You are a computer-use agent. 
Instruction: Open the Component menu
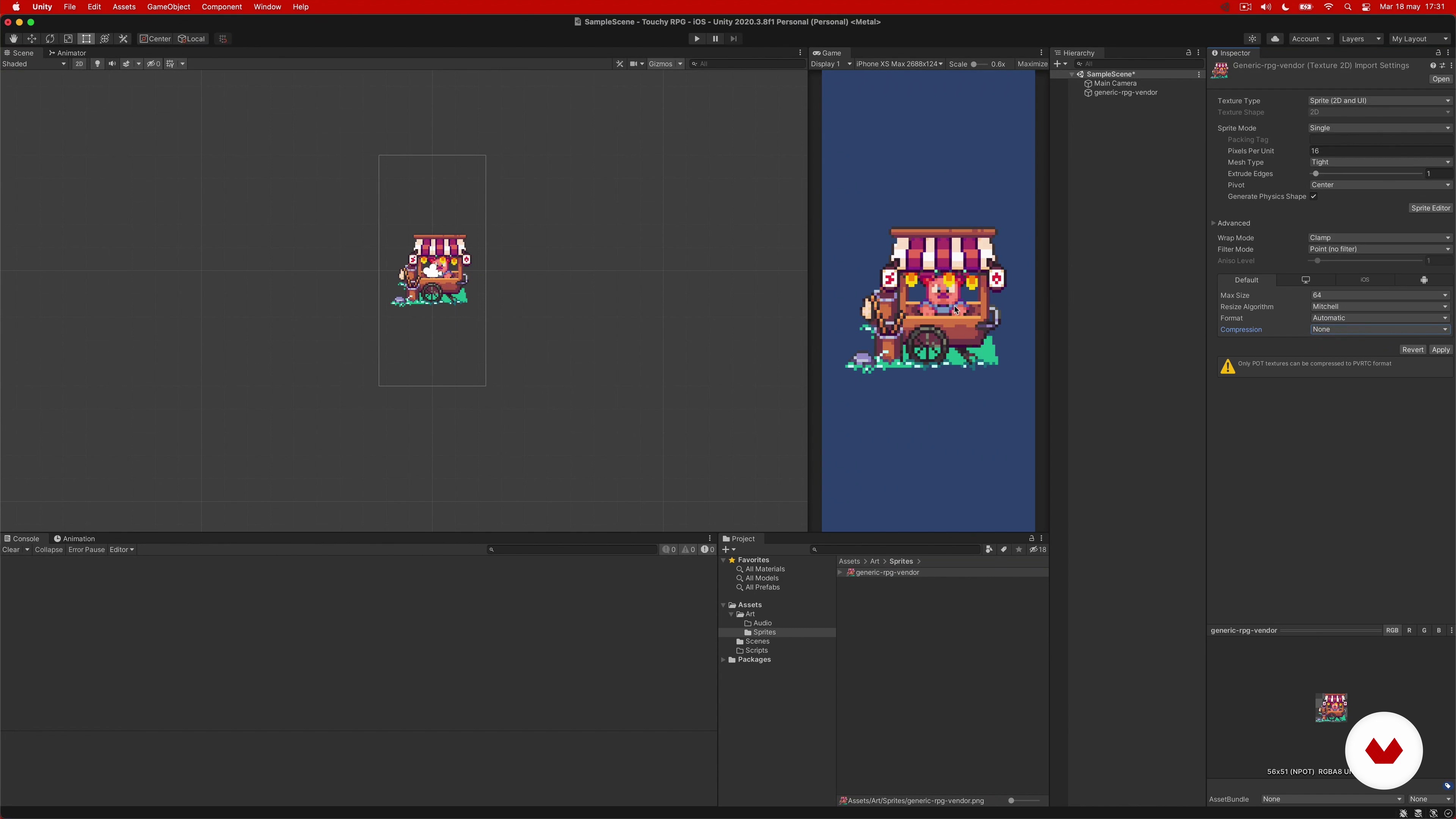coord(221,7)
